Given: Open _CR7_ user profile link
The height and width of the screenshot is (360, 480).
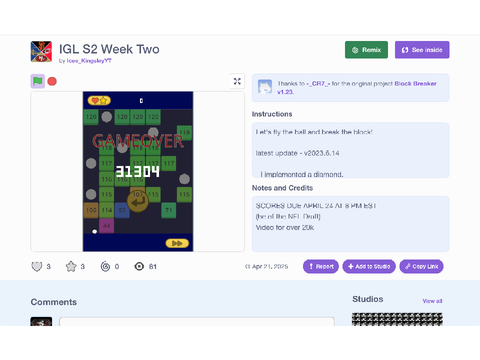Looking at the screenshot, I should click(318, 84).
